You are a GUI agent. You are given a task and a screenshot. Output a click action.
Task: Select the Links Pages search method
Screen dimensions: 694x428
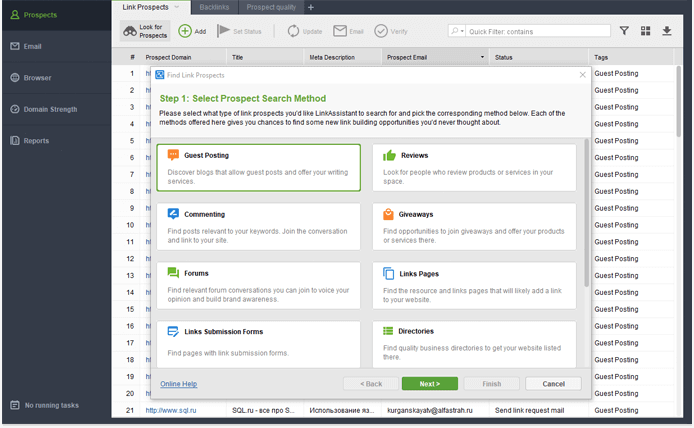tap(474, 285)
